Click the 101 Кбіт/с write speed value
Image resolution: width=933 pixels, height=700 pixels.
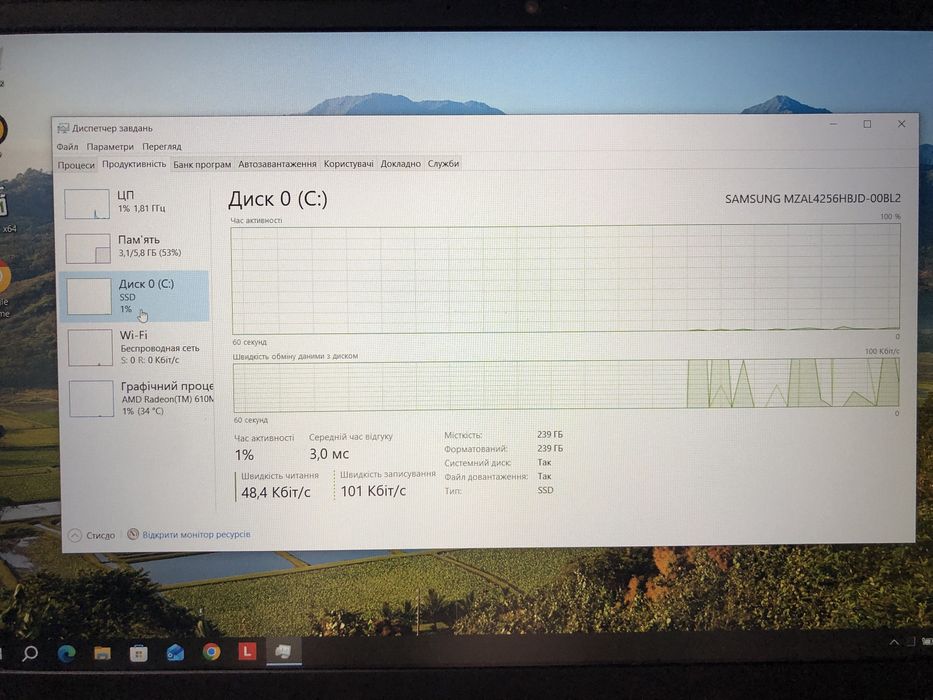coord(373,491)
